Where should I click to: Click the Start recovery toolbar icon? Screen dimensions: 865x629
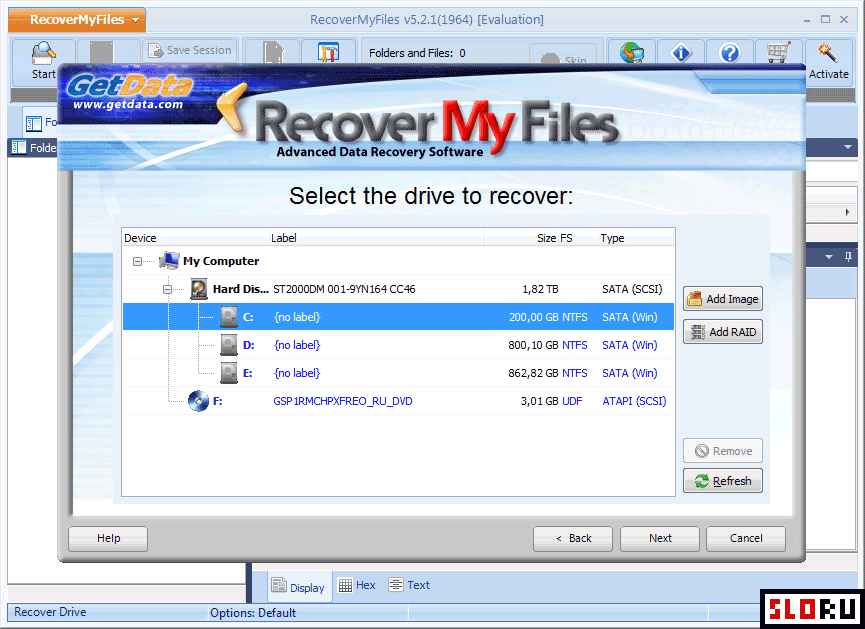(x=43, y=60)
